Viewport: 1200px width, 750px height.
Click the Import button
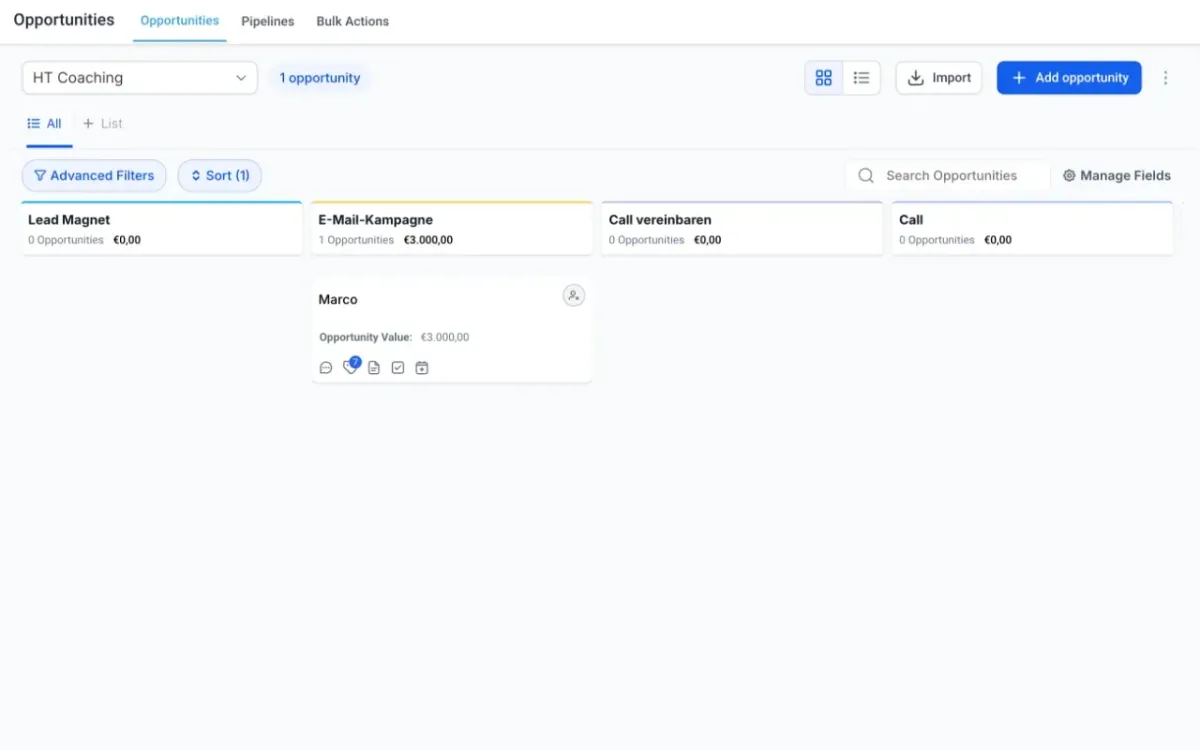[x=939, y=78]
